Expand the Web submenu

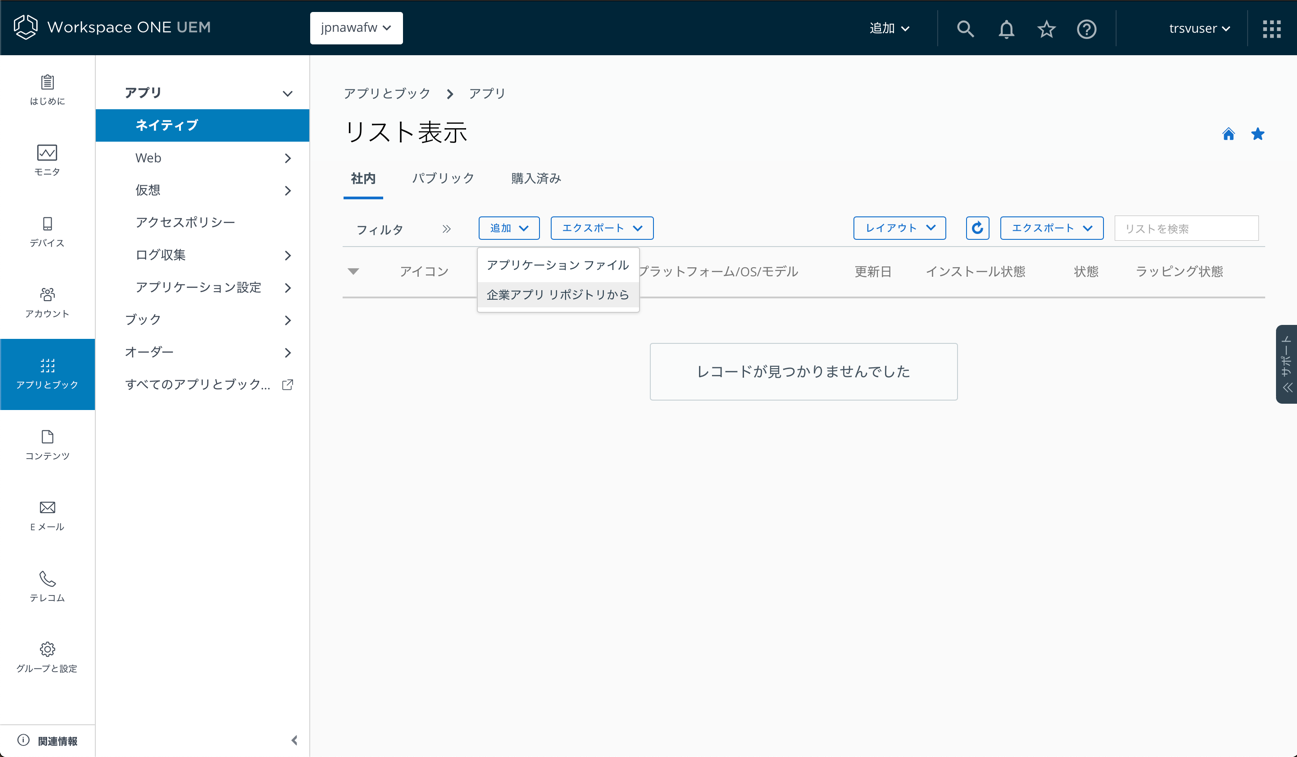tap(288, 158)
